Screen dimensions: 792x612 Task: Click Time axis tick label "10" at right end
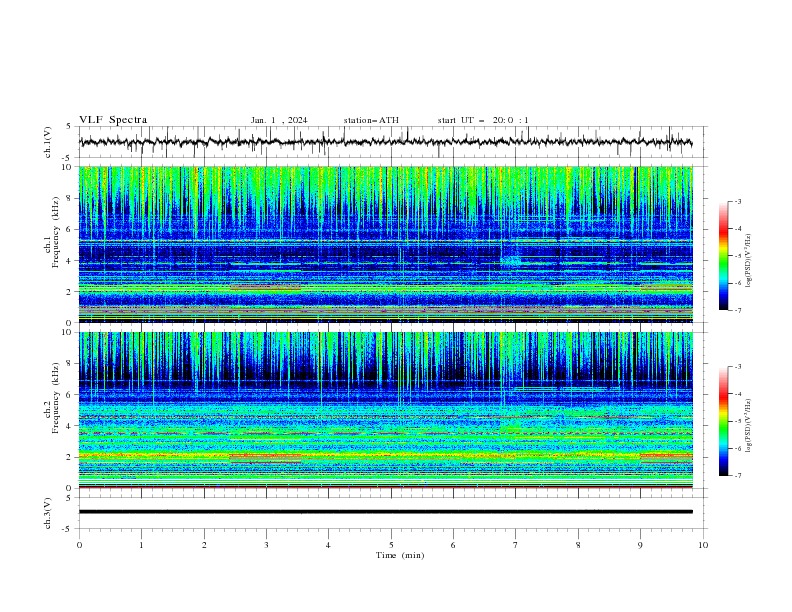click(x=703, y=545)
